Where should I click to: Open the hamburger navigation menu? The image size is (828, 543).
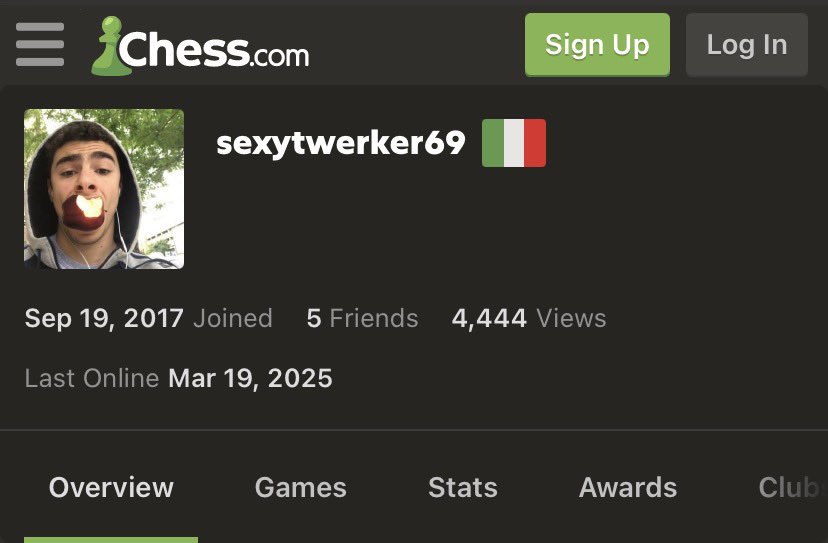tap(40, 44)
